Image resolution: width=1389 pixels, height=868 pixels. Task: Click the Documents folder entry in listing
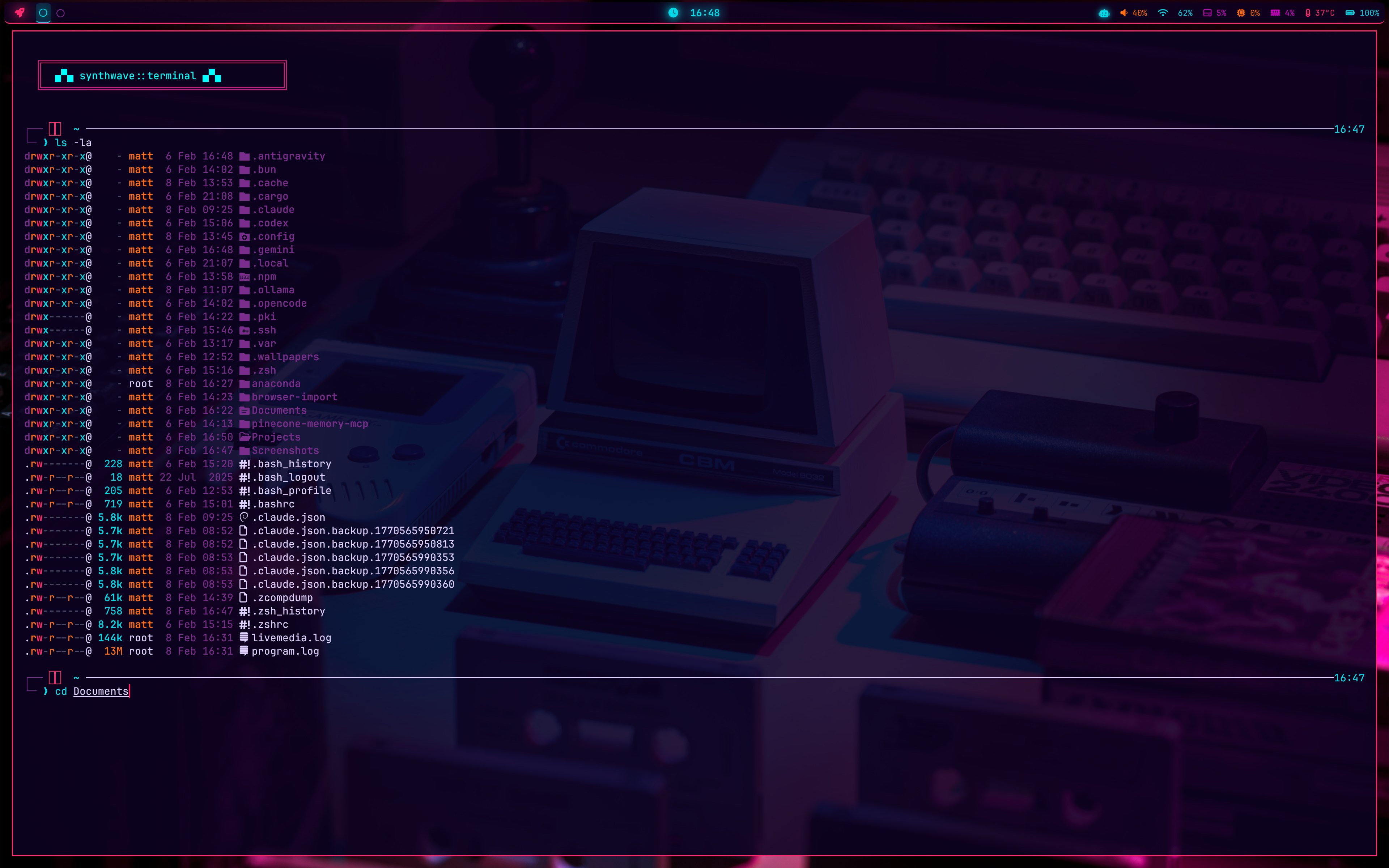(x=279, y=410)
